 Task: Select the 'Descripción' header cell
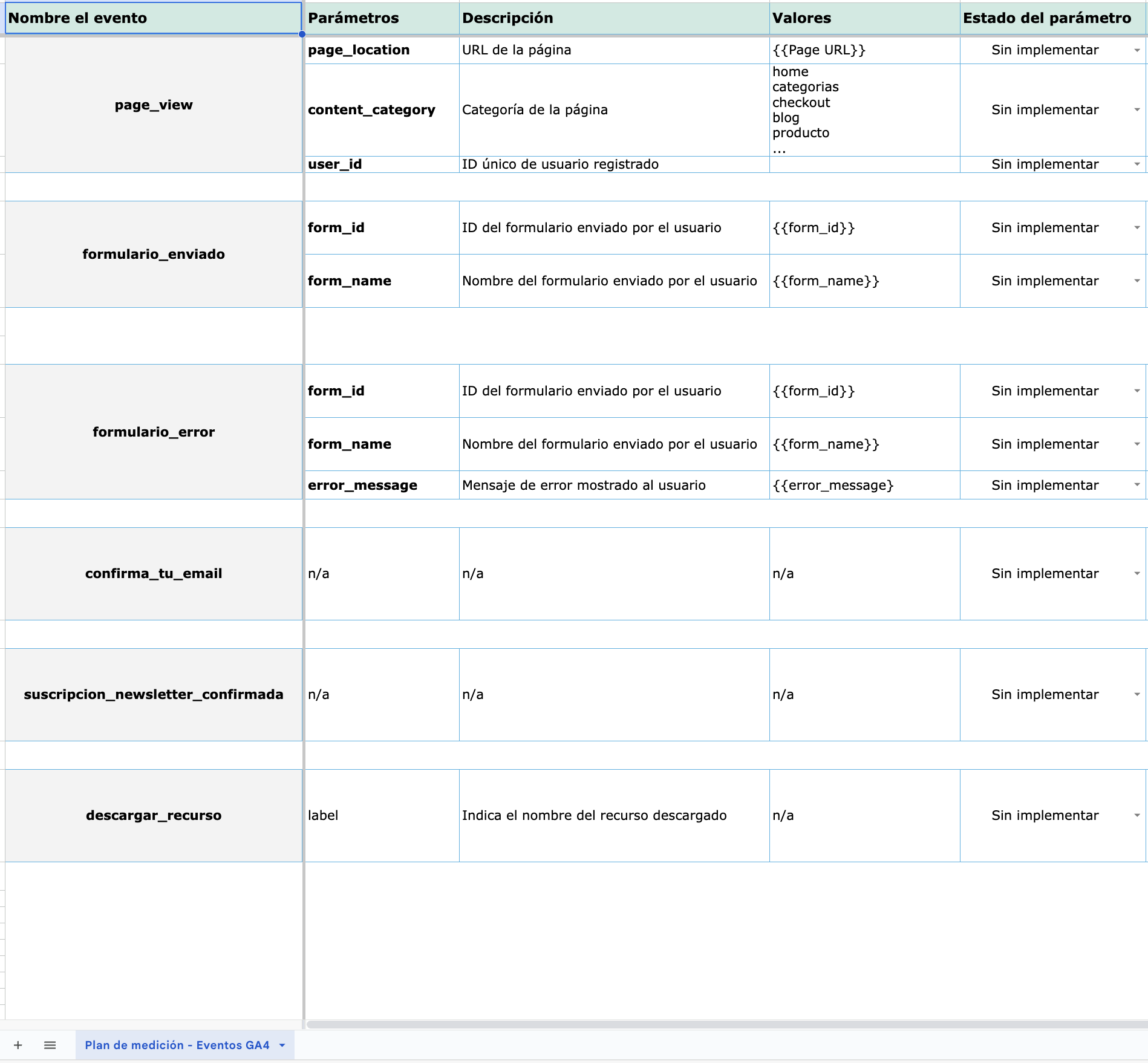click(615, 18)
